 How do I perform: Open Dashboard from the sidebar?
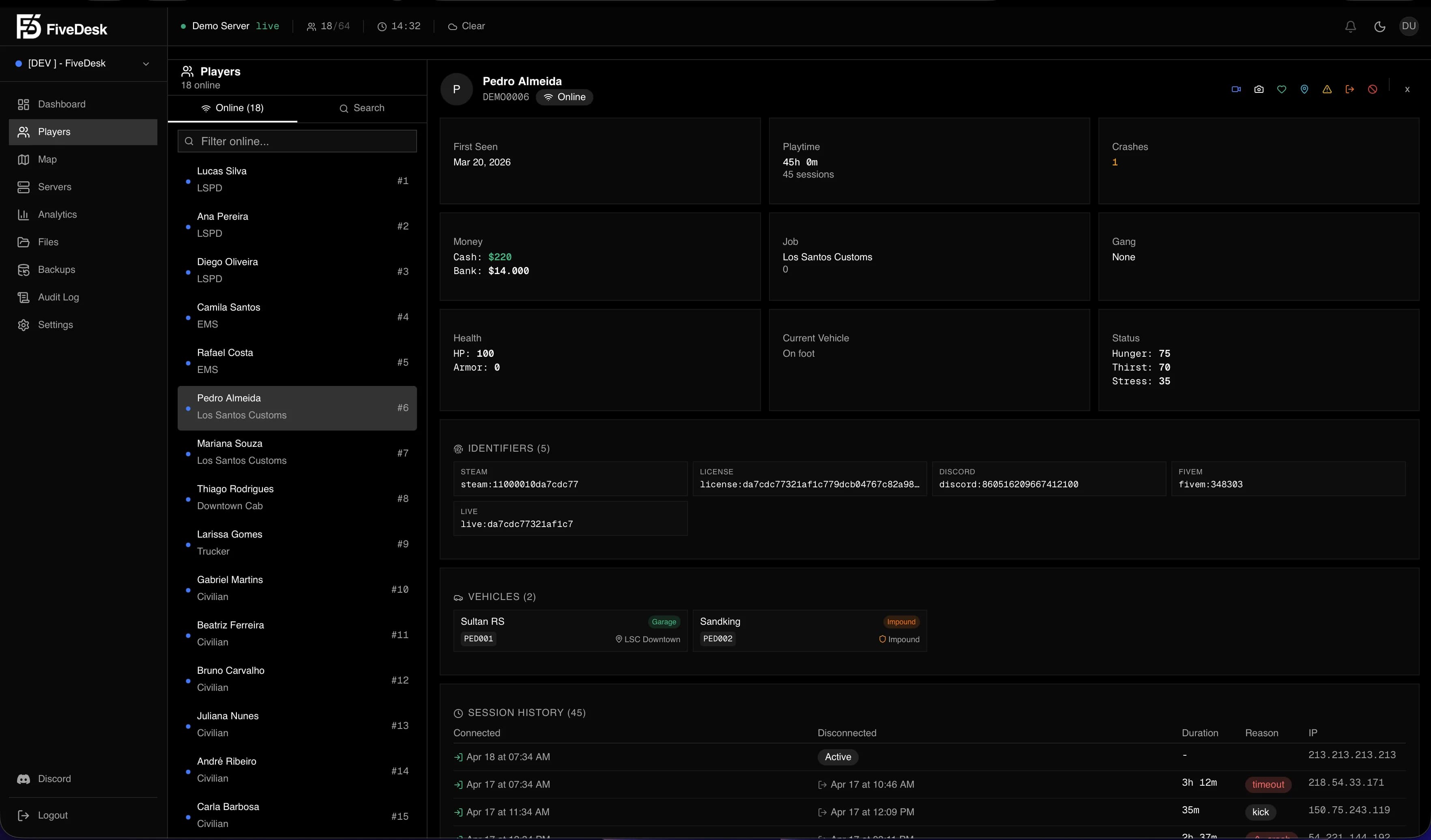point(83,105)
